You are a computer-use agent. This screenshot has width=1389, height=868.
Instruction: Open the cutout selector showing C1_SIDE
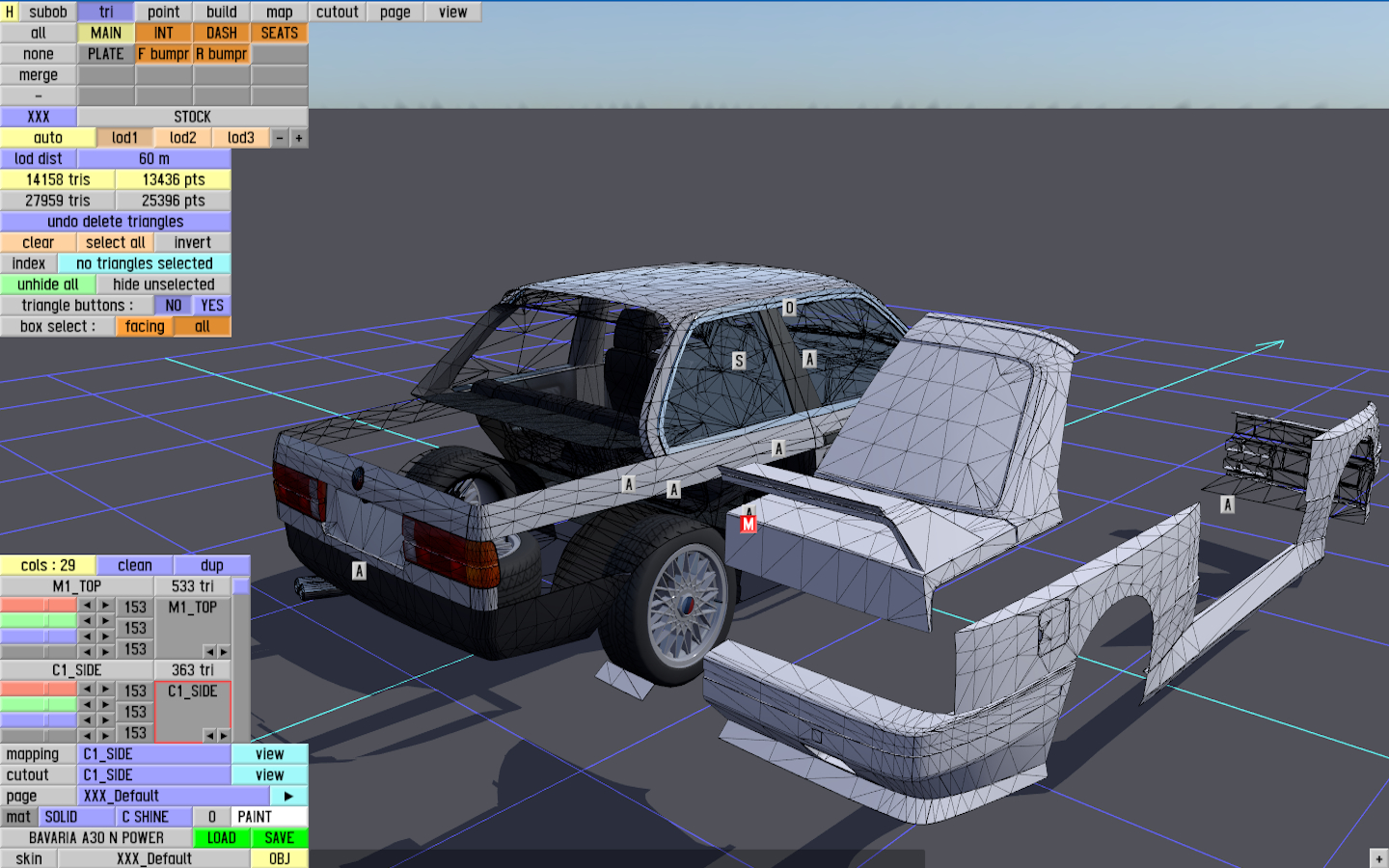pyautogui.click(x=154, y=775)
